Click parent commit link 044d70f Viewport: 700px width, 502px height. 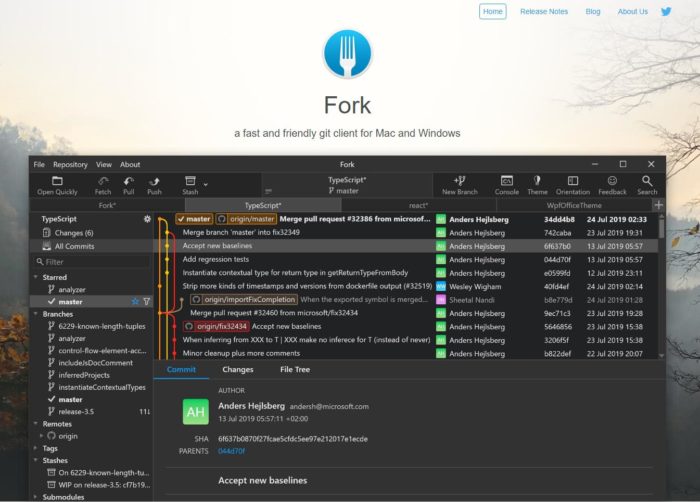[x=231, y=451]
